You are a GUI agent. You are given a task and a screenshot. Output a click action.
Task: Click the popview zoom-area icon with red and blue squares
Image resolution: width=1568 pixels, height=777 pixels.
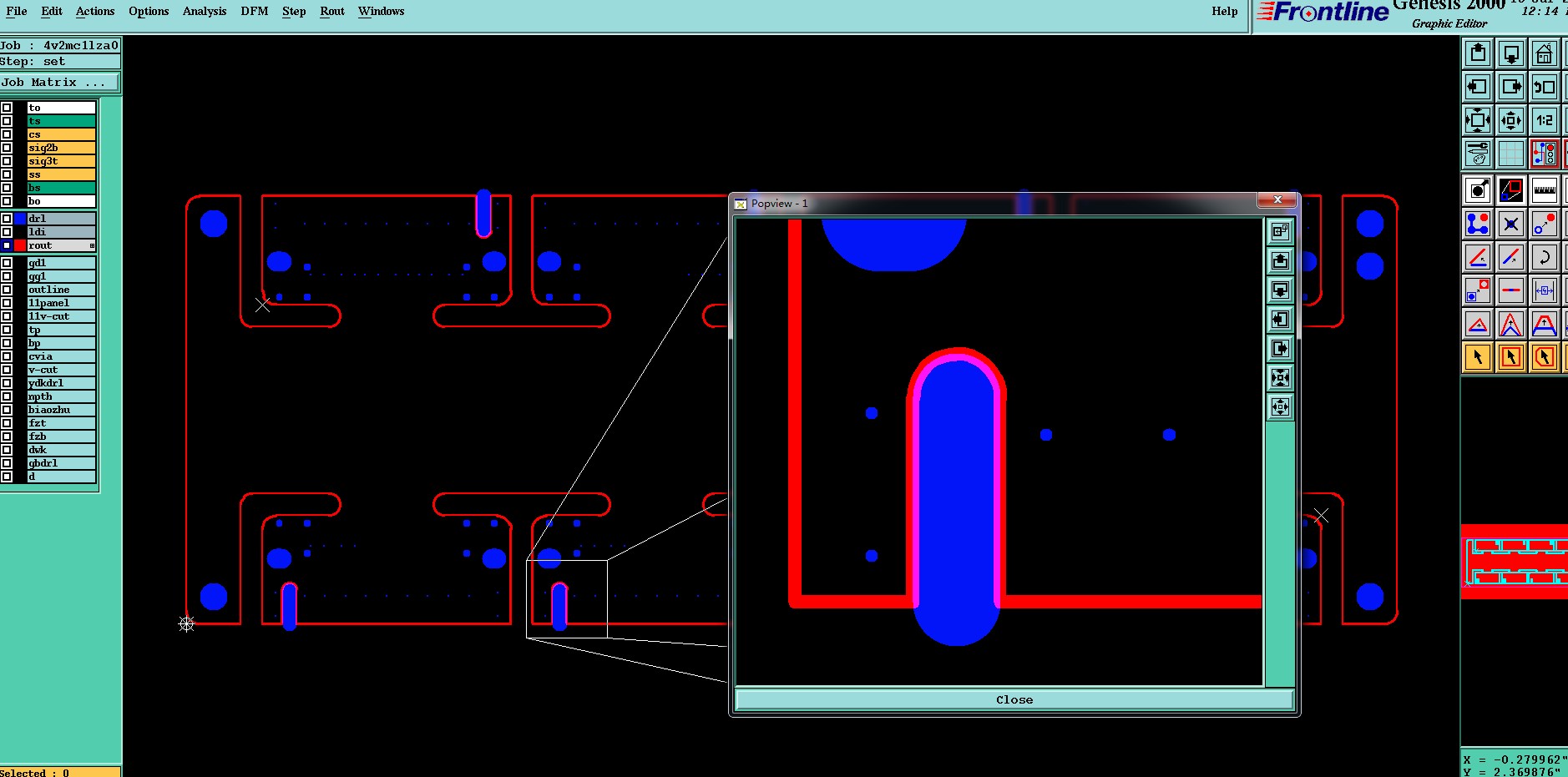(x=1511, y=190)
